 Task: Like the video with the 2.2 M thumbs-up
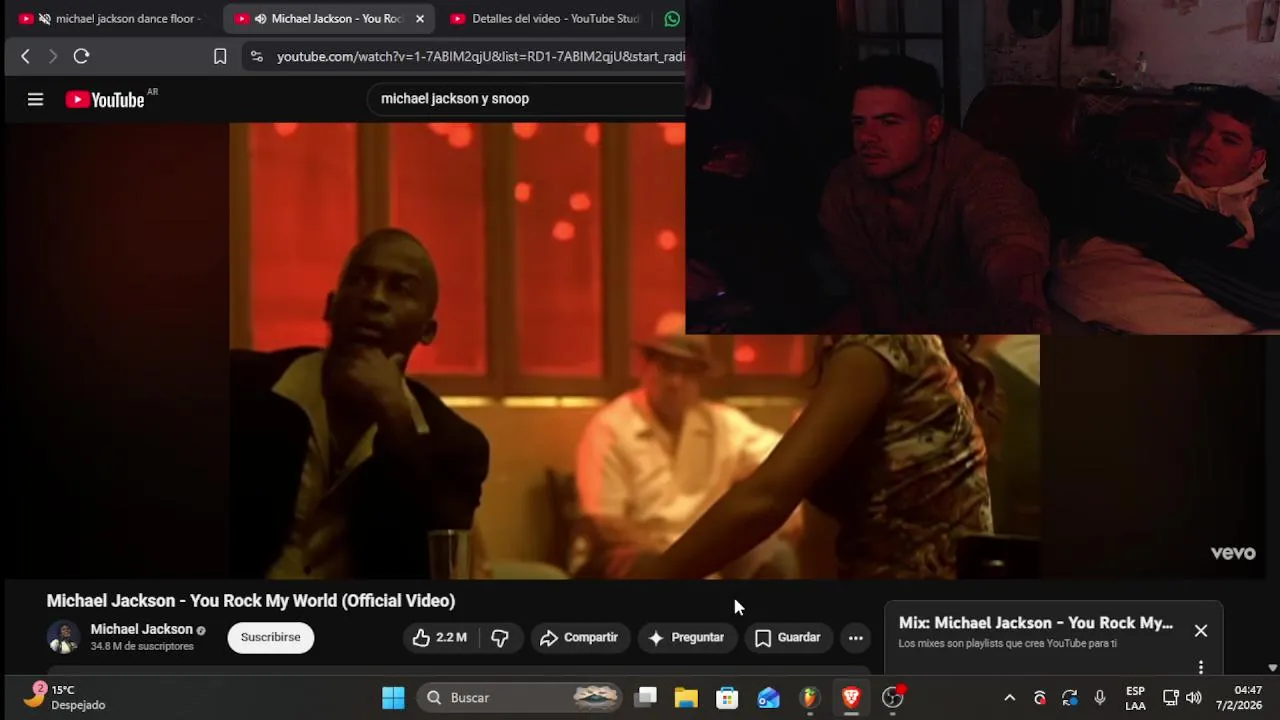coord(440,637)
